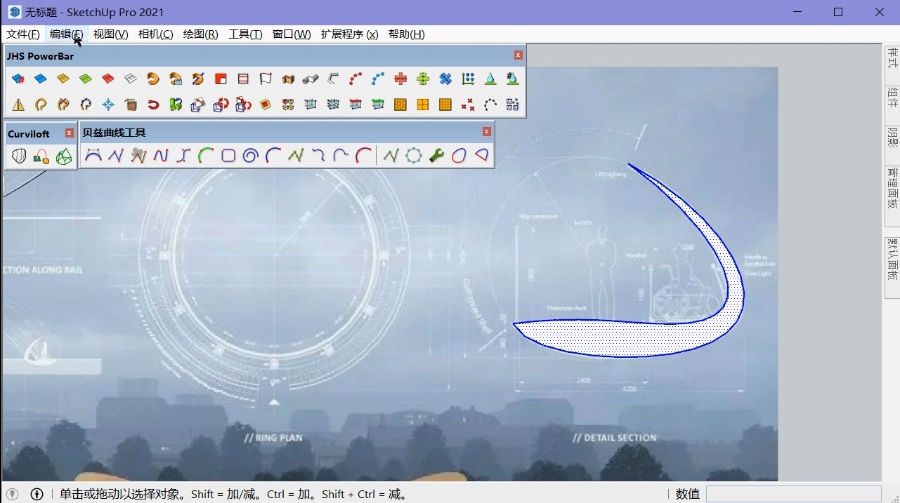Click the white wireframe plane icon in PowerBar
Image resolution: width=900 pixels, height=503 pixels.
point(130,79)
